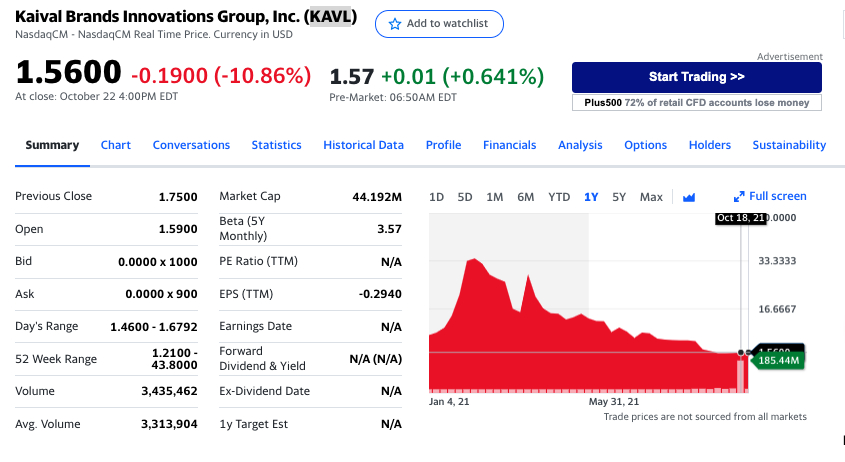The image size is (845, 462).
Task: Click the Statistics tab link
Action: coord(276,145)
